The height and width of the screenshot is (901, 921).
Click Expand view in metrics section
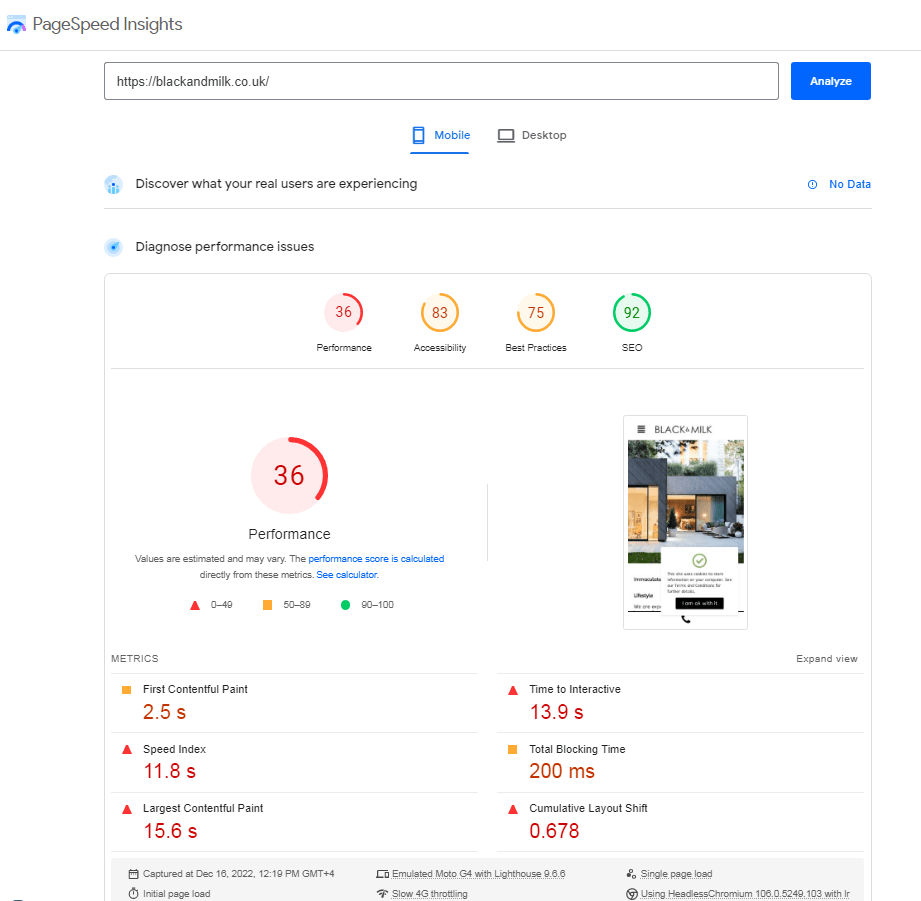[x=826, y=659]
